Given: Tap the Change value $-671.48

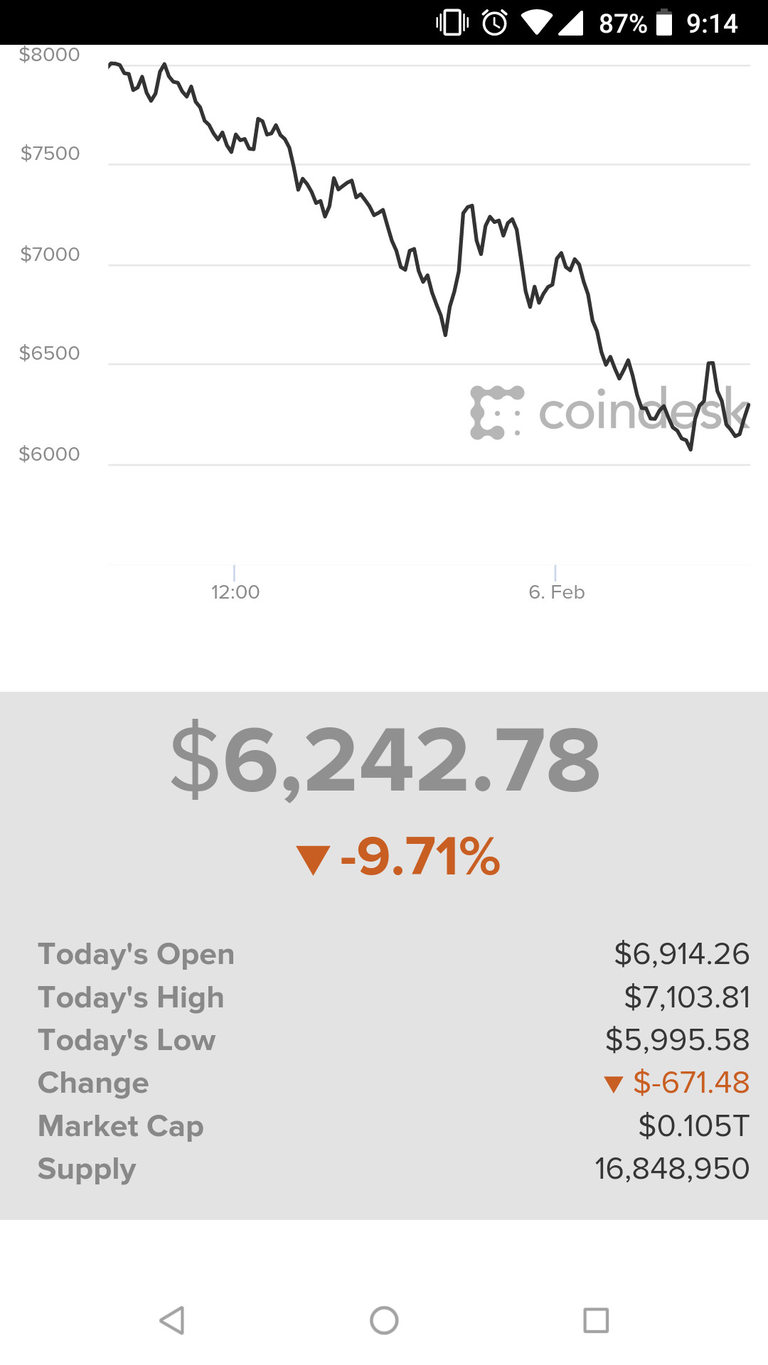Looking at the screenshot, I should point(690,1083).
